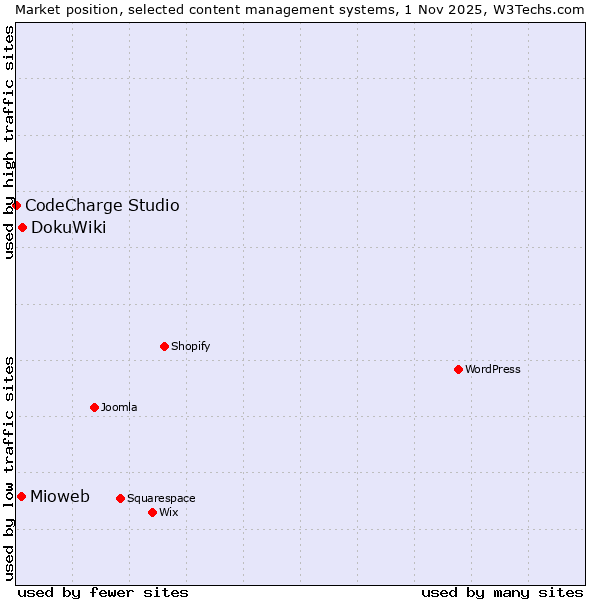This screenshot has height=600, width=600.
Task: Select the Mioweb data point marker
Action: click(21, 496)
